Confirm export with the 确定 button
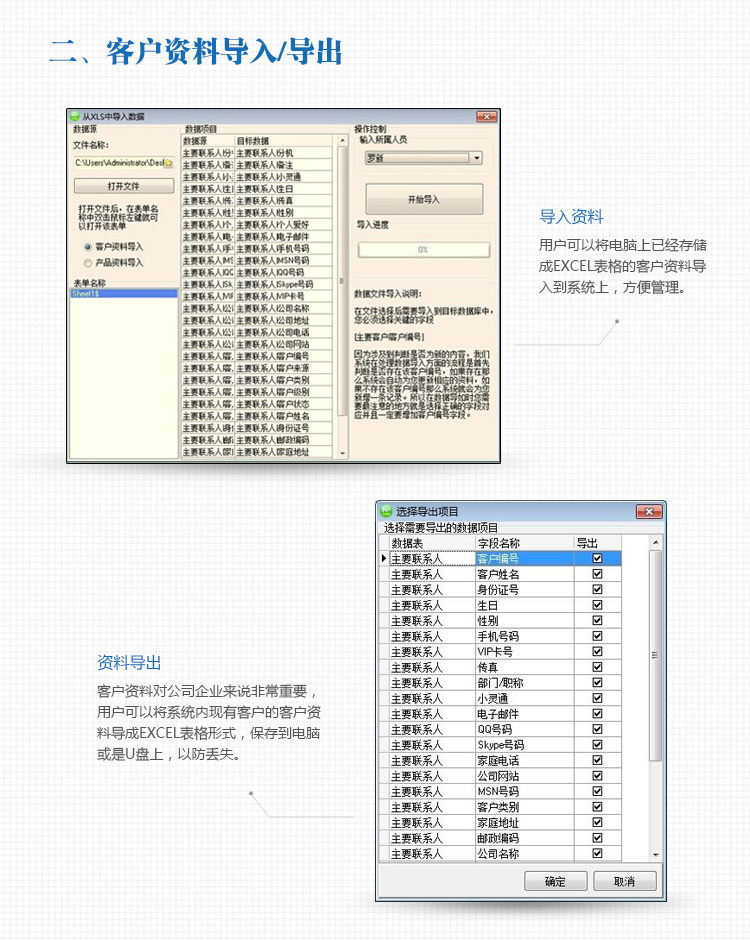Viewport: 750px width, 940px height. click(555, 881)
